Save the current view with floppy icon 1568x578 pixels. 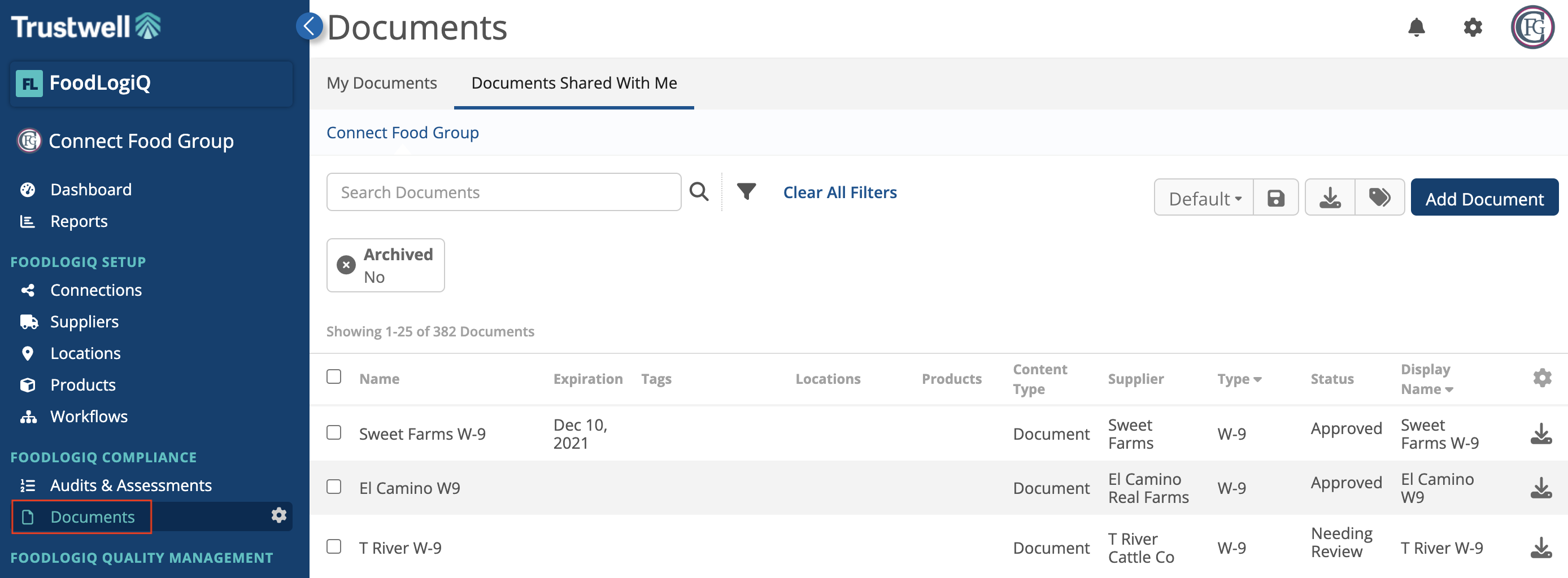coord(1276,198)
